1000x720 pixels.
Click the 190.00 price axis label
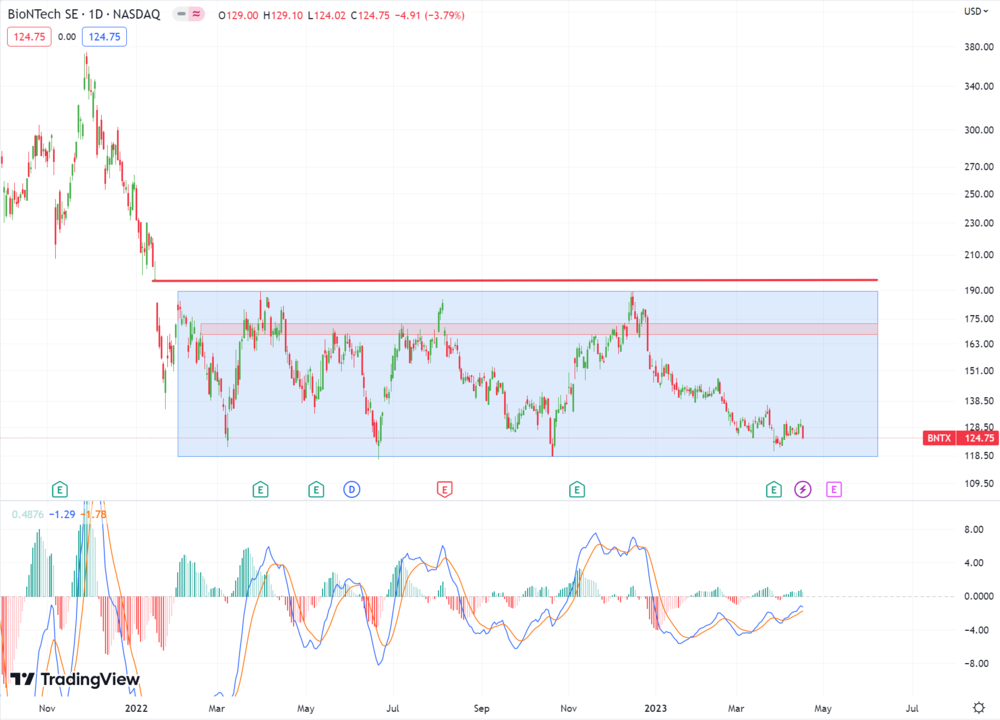979,291
